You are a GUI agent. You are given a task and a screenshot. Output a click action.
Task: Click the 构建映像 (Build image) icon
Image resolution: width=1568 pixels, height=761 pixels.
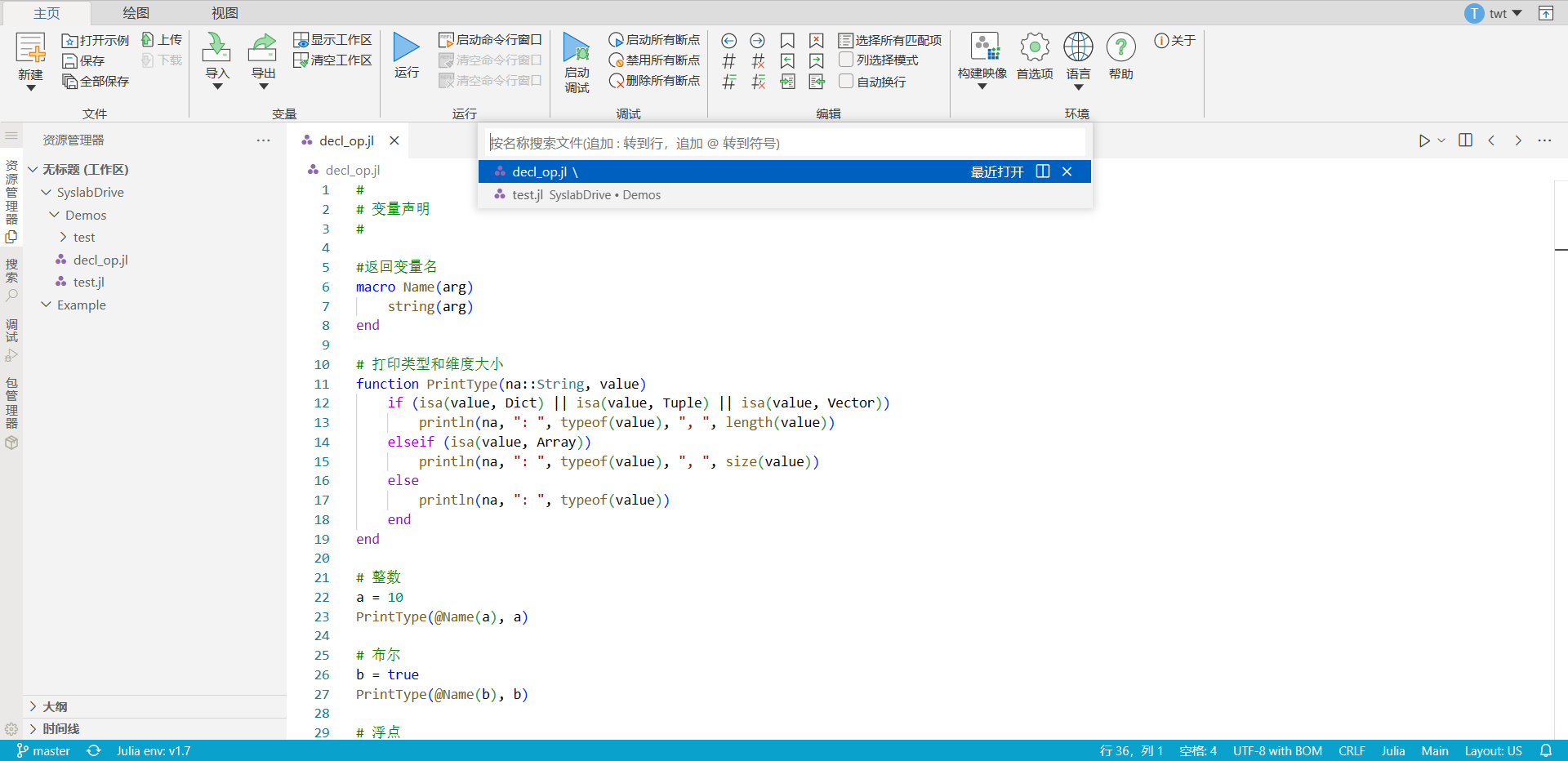(x=983, y=47)
